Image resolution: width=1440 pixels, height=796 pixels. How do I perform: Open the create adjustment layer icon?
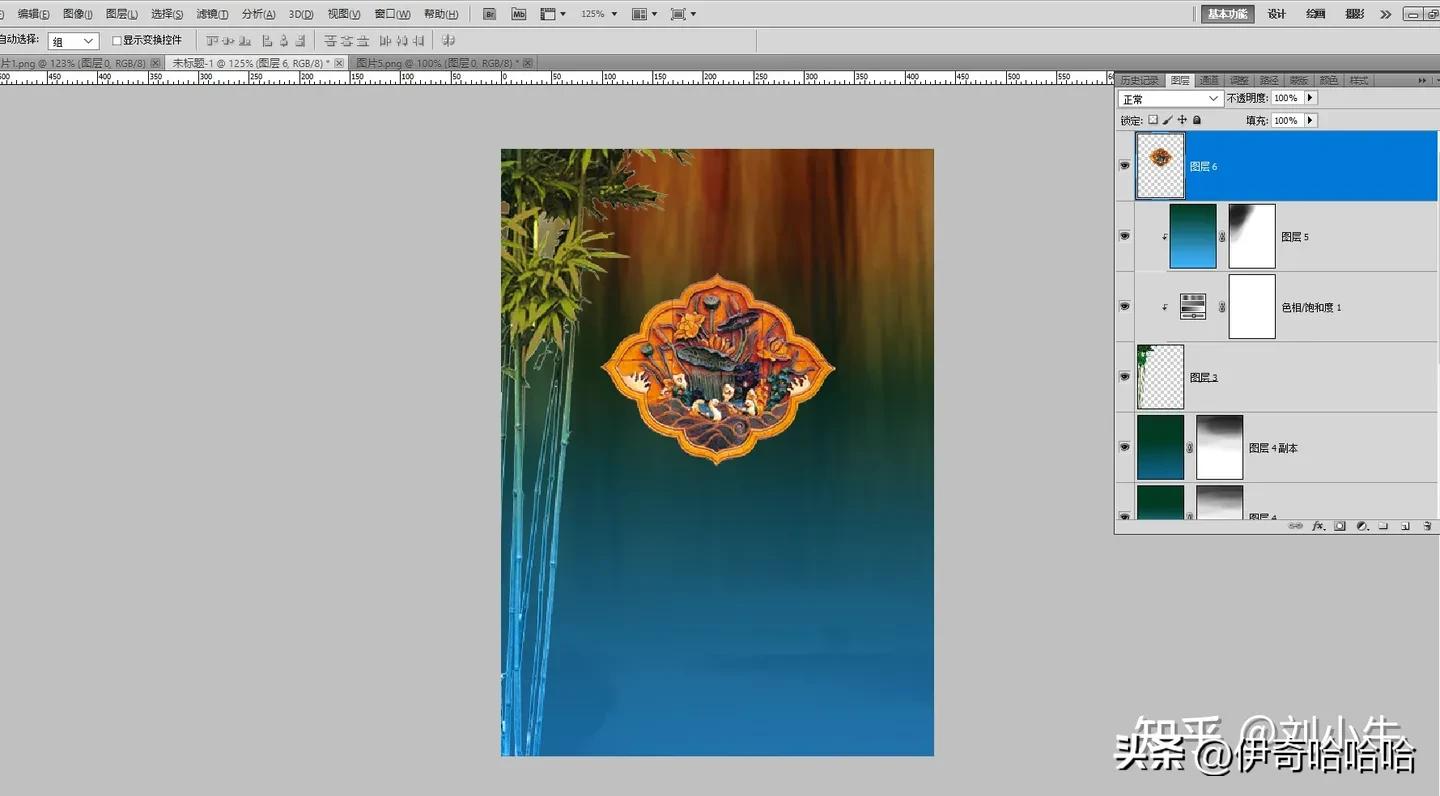(1362, 525)
